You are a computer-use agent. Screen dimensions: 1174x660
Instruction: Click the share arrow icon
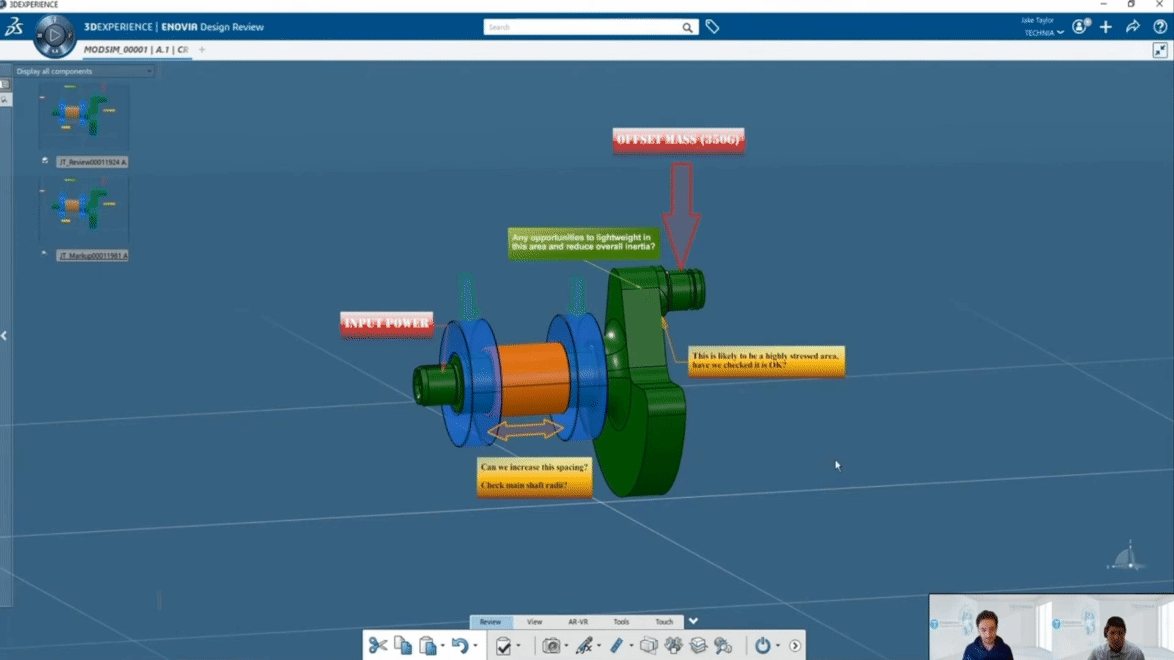click(1132, 27)
